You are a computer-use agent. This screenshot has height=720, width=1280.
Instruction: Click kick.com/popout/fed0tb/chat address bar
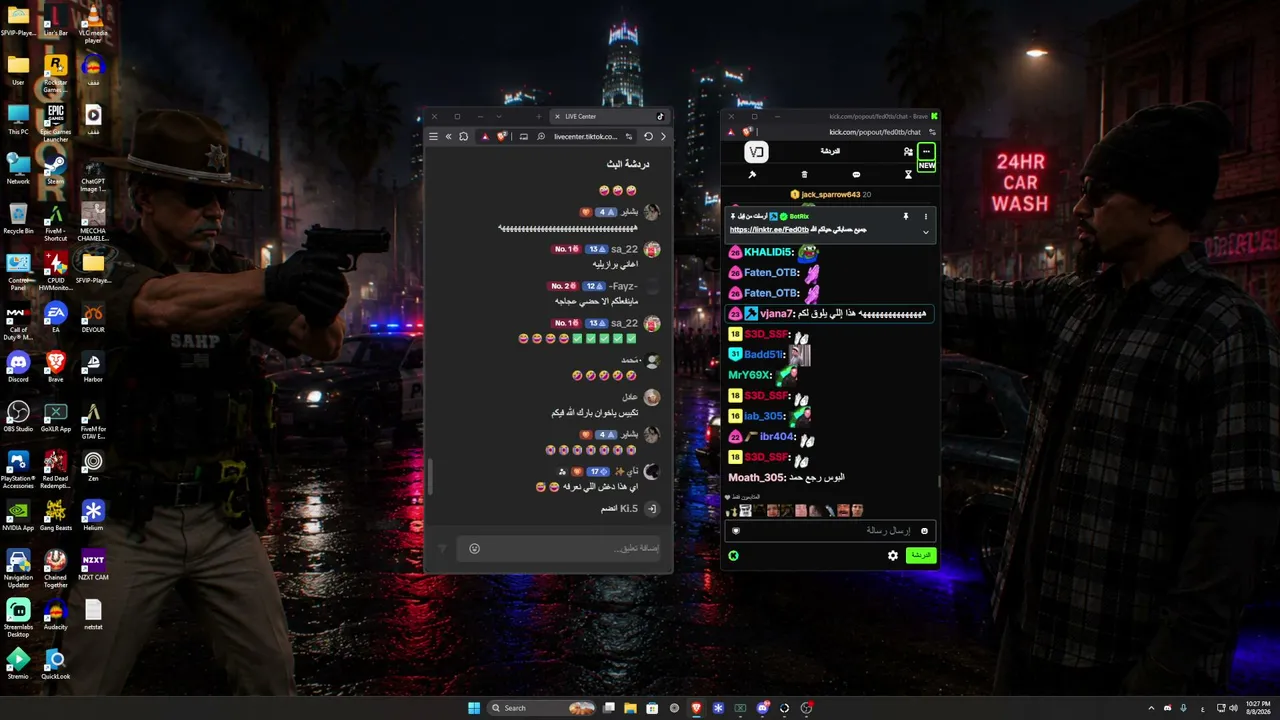(875, 132)
